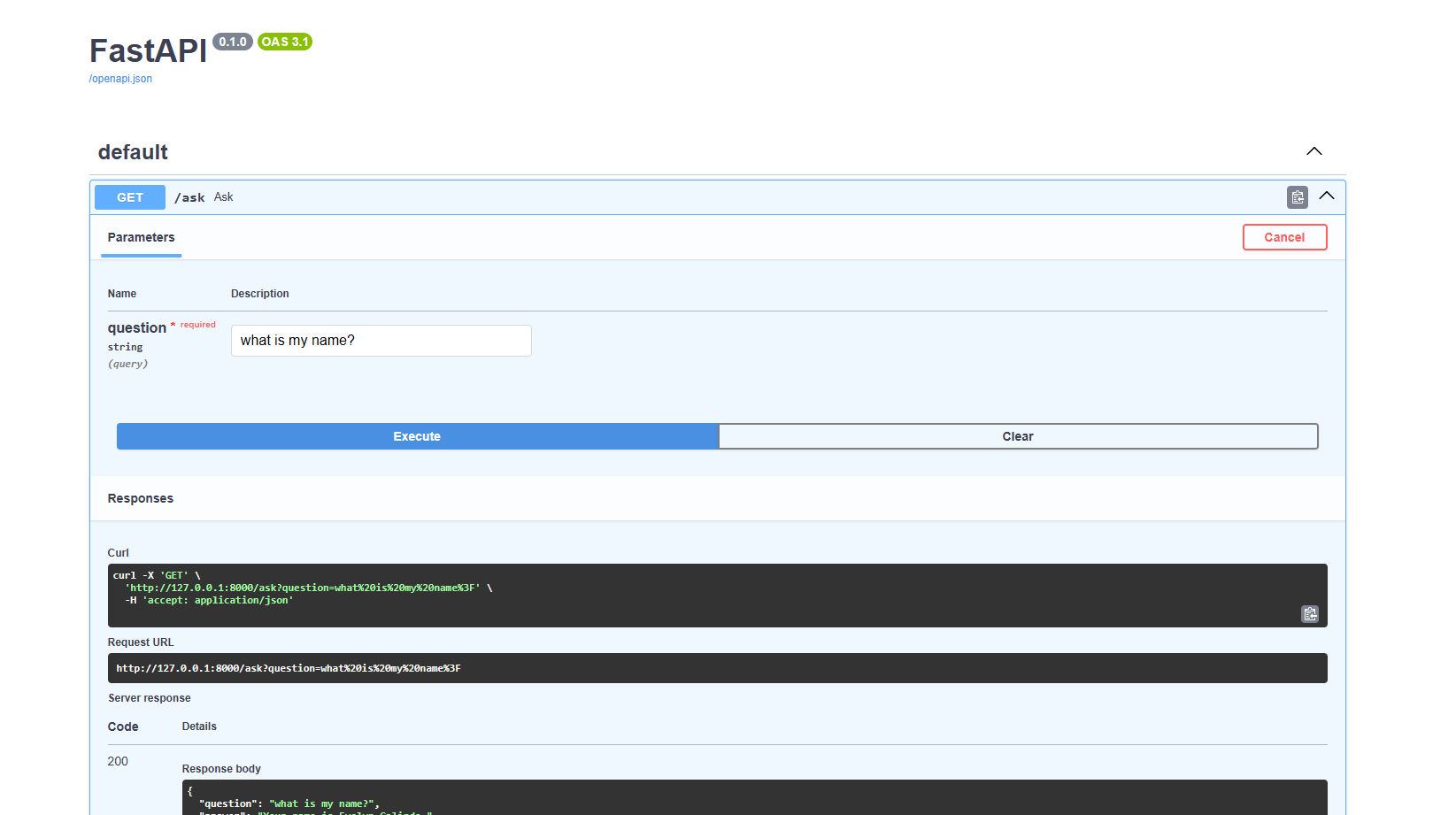Collapse the default section
Screen dimensions: 1456x815
click(1314, 151)
